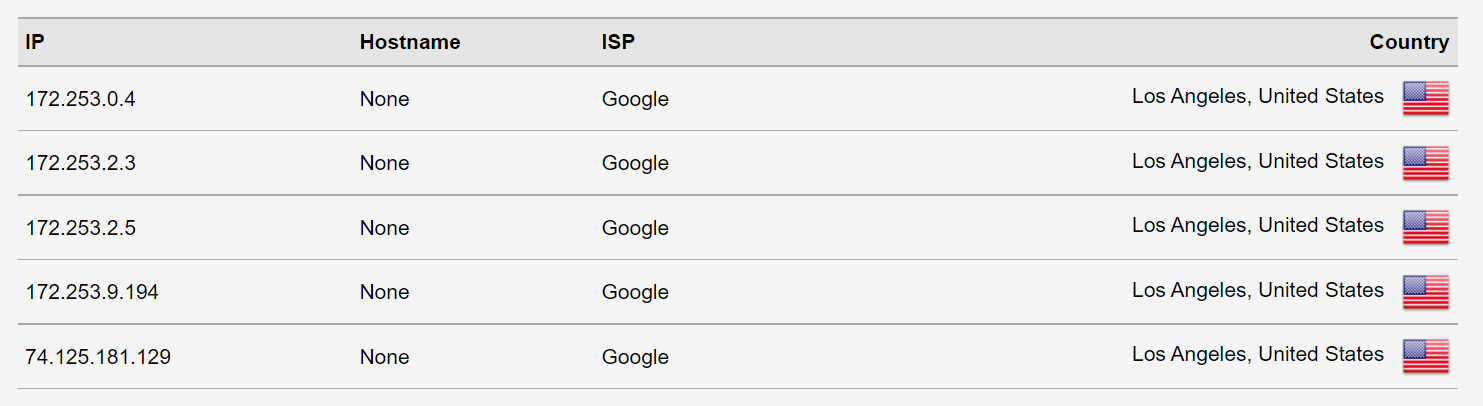Viewport: 1483px width, 406px height.
Task: Select IP address 172.253.9.194
Action: pos(92,292)
